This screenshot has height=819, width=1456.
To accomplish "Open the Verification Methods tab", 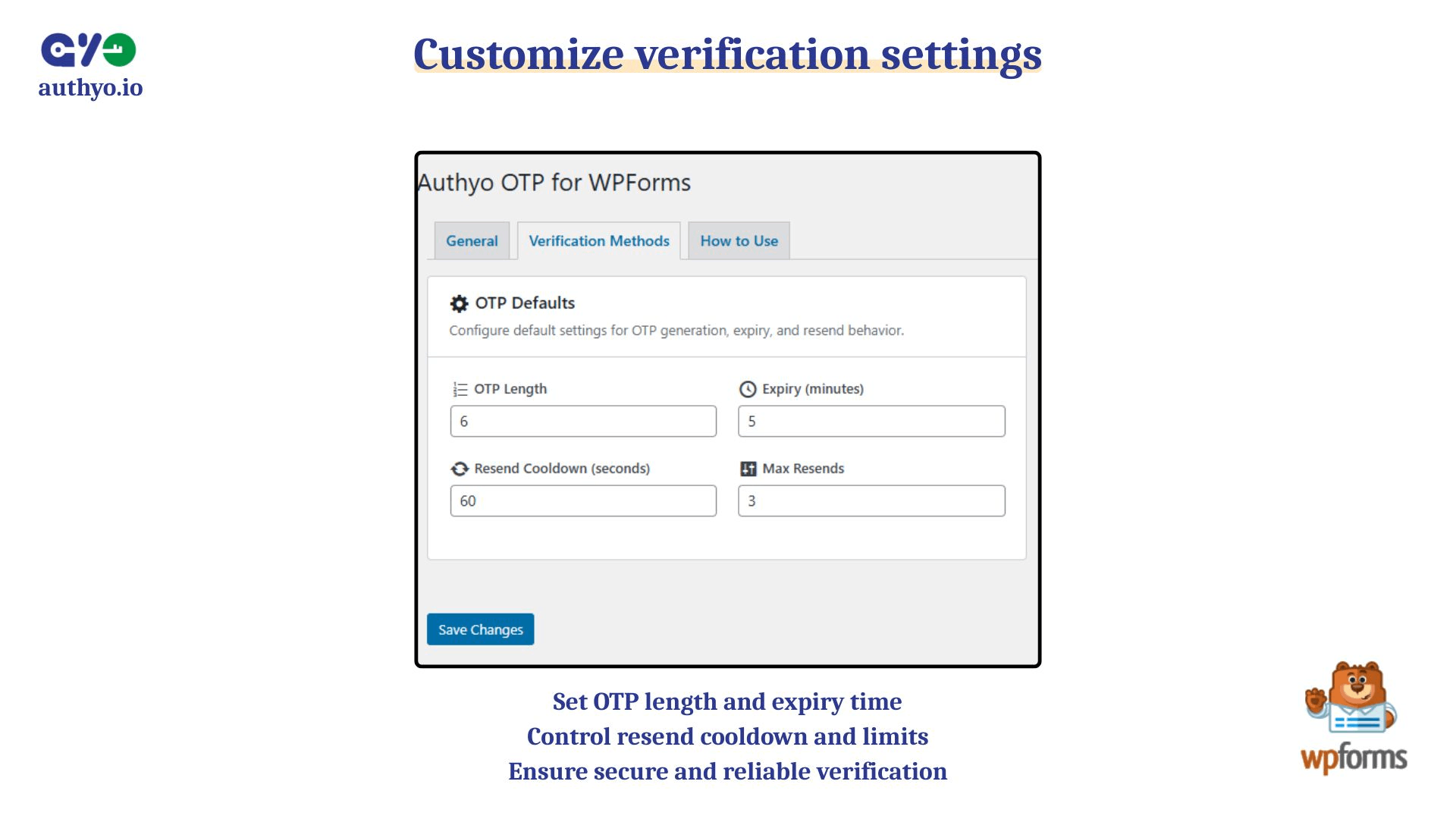I will click(x=598, y=240).
